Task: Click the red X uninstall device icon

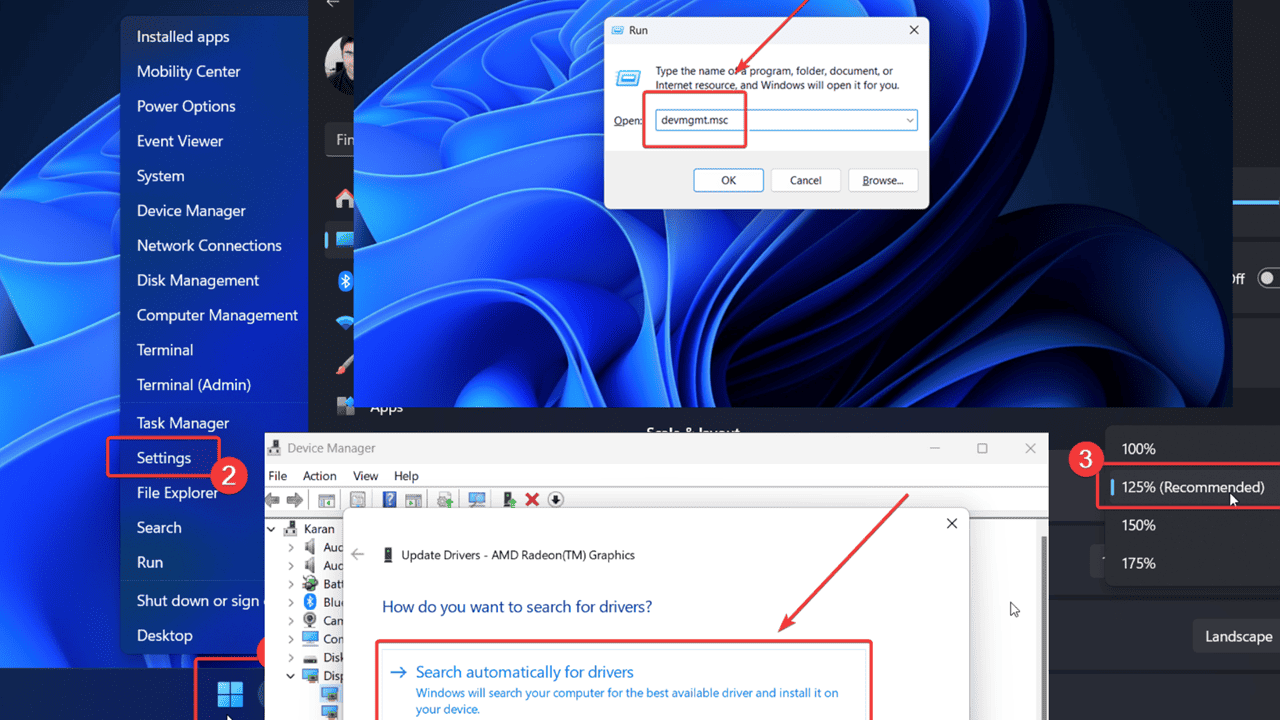Action: [532, 500]
